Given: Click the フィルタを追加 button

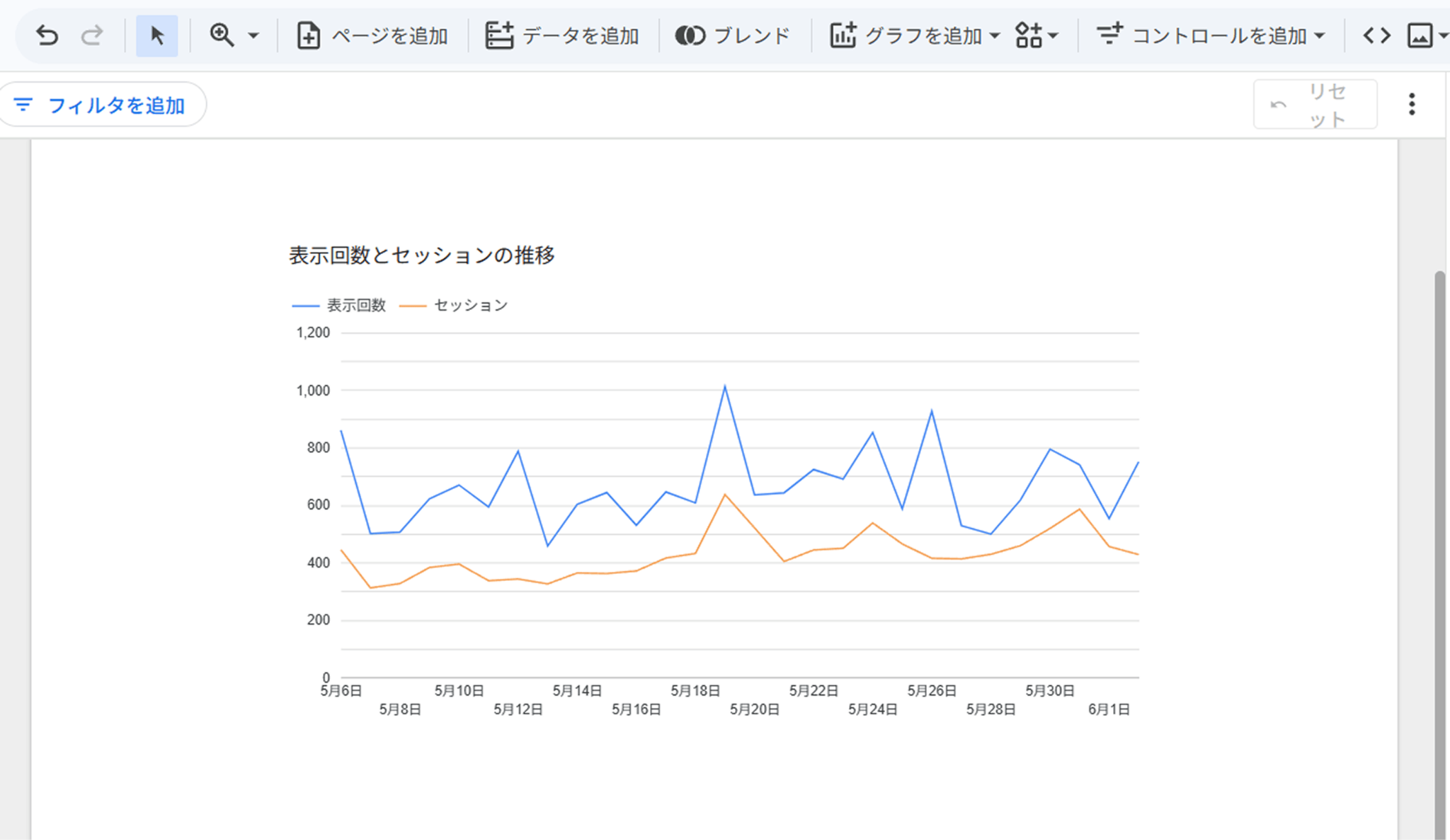Looking at the screenshot, I should 103,105.
